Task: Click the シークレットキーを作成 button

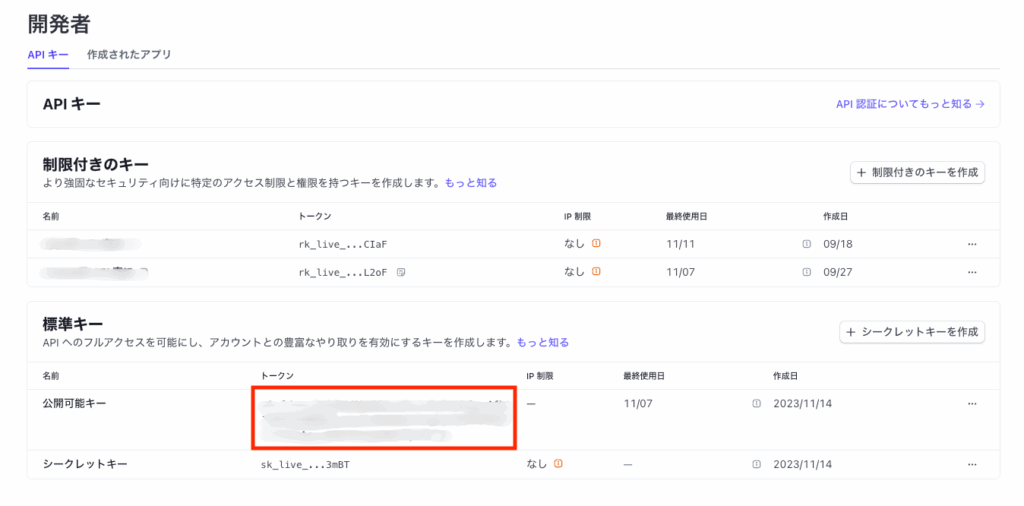Action: pyautogui.click(x=912, y=333)
